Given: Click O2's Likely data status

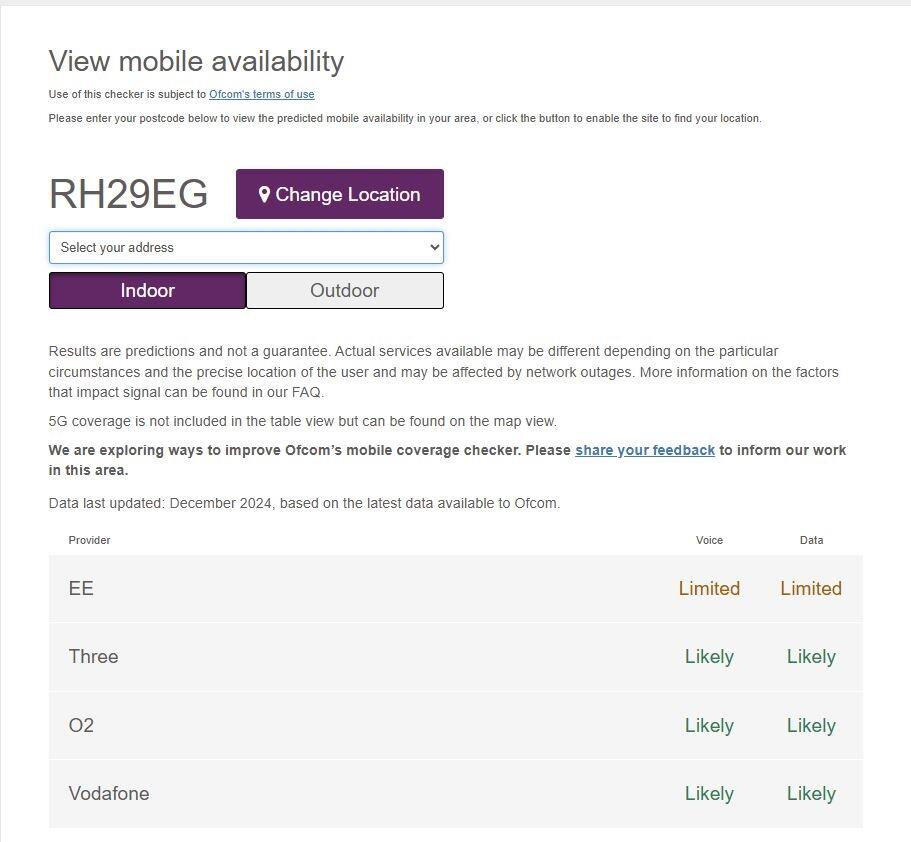Looking at the screenshot, I should pyautogui.click(x=811, y=725).
